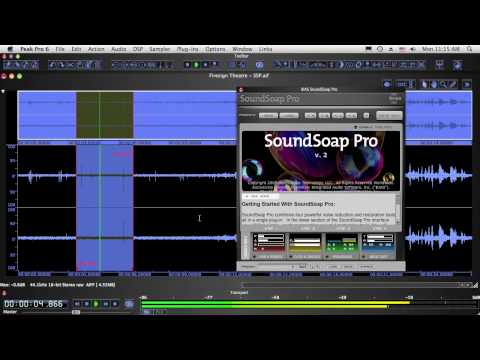Open the Audio menu
This screenshot has height=360, width=480.
pos(119,49)
